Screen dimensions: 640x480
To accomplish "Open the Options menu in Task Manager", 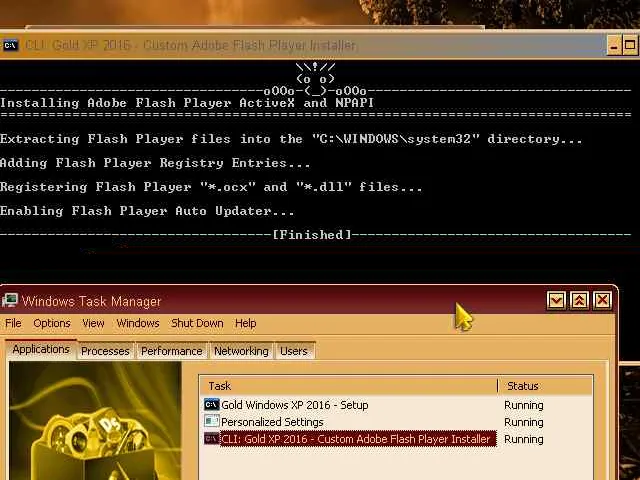I will pos(52,323).
